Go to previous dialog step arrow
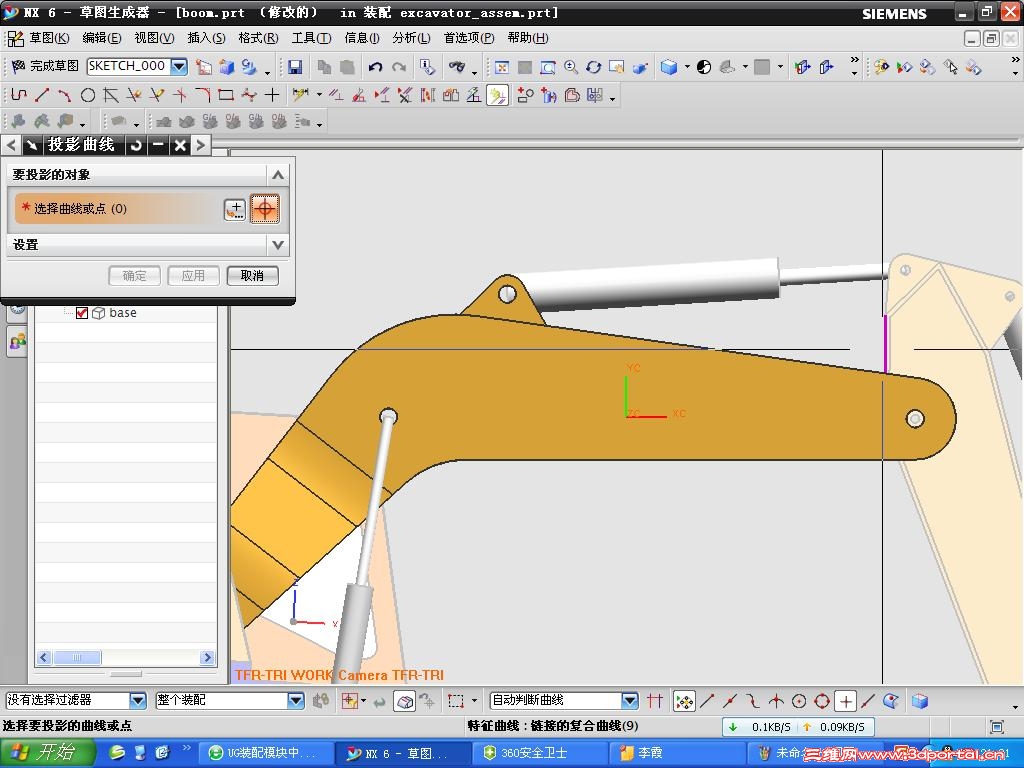 point(11,145)
